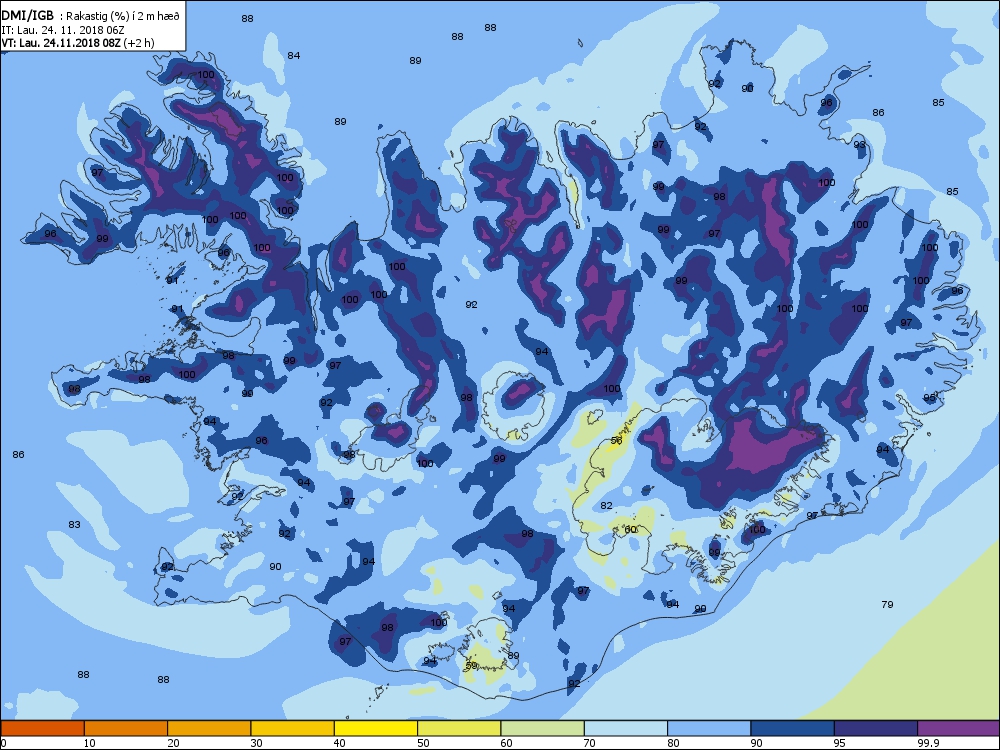Screen dimensions: 1000x750
Task: Click the 0–10 dark orange legend swatch
Action: tap(42, 728)
